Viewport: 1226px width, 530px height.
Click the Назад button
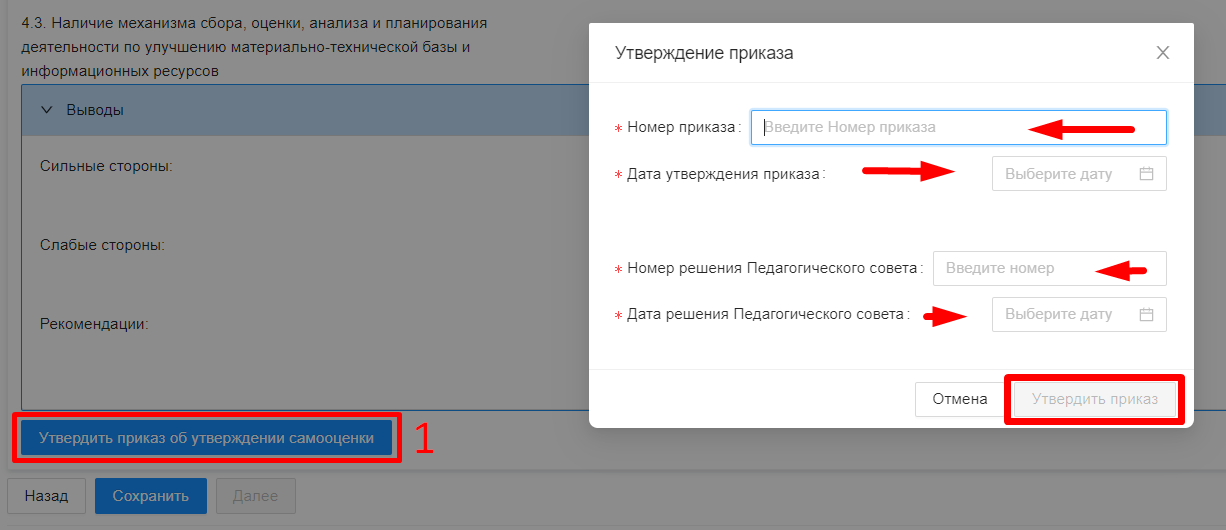47,495
